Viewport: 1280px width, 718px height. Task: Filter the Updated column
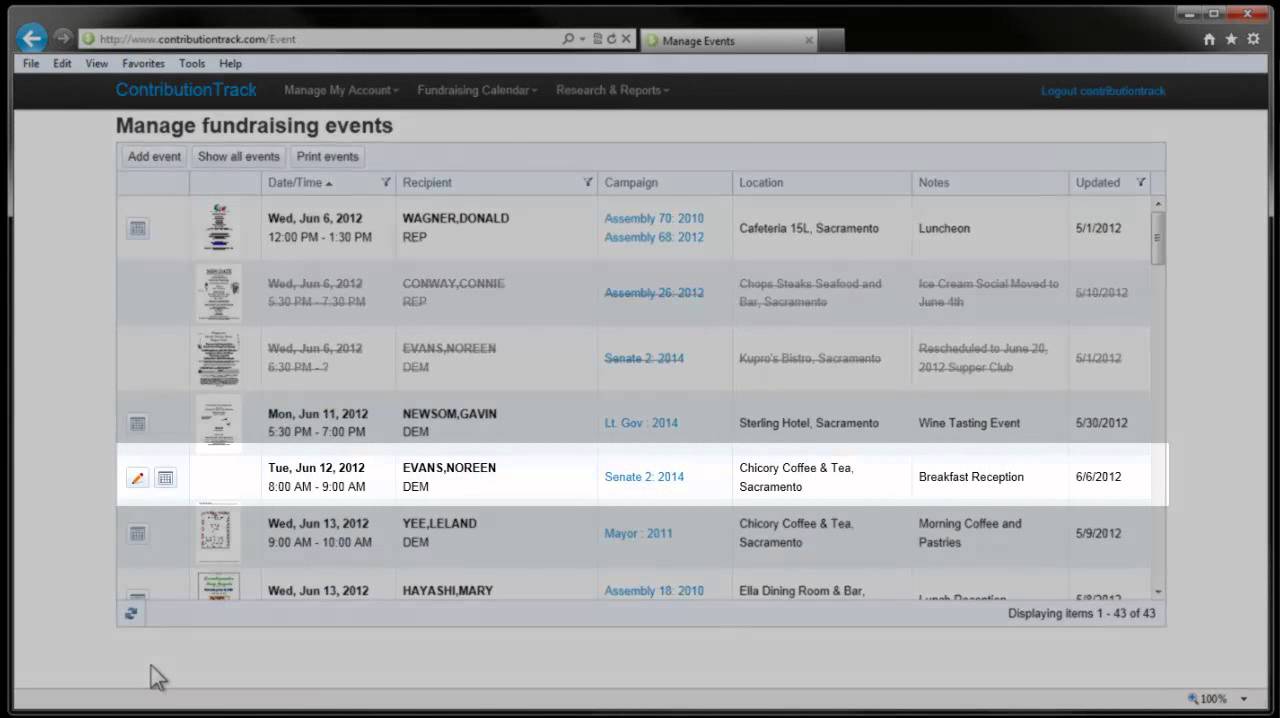(1140, 182)
